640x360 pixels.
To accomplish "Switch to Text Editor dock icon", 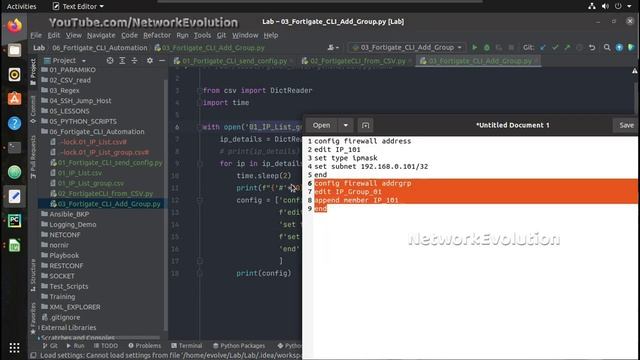I will 14,196.
